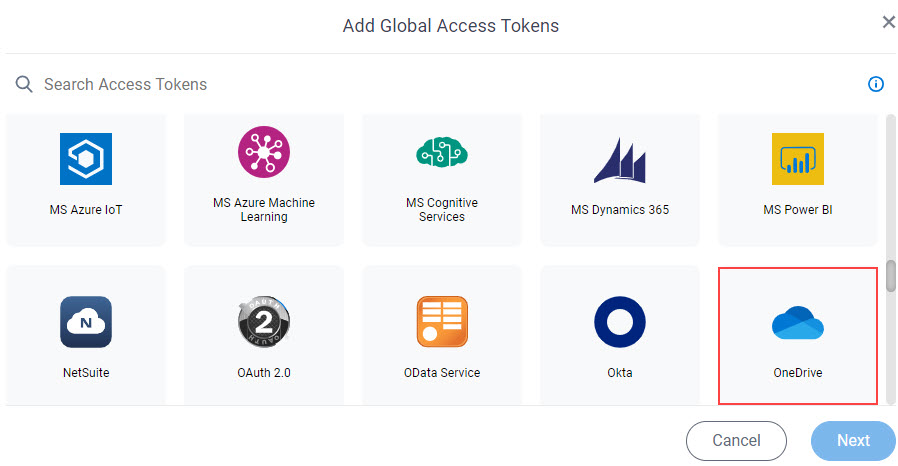Click the Okta tile label
The image size is (898, 466).
click(620, 373)
